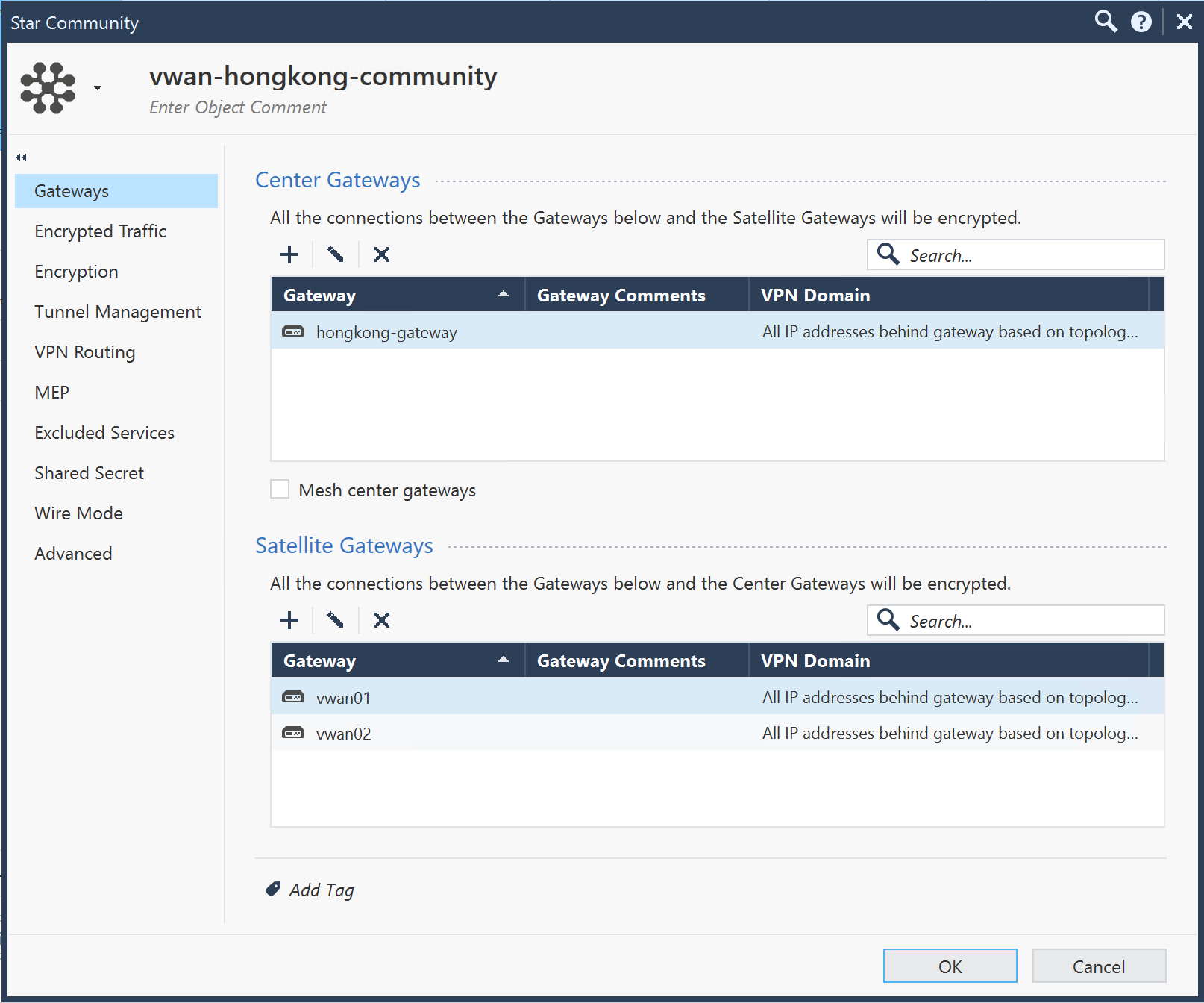
Task: Open Tunnel Management settings
Action: (x=116, y=312)
